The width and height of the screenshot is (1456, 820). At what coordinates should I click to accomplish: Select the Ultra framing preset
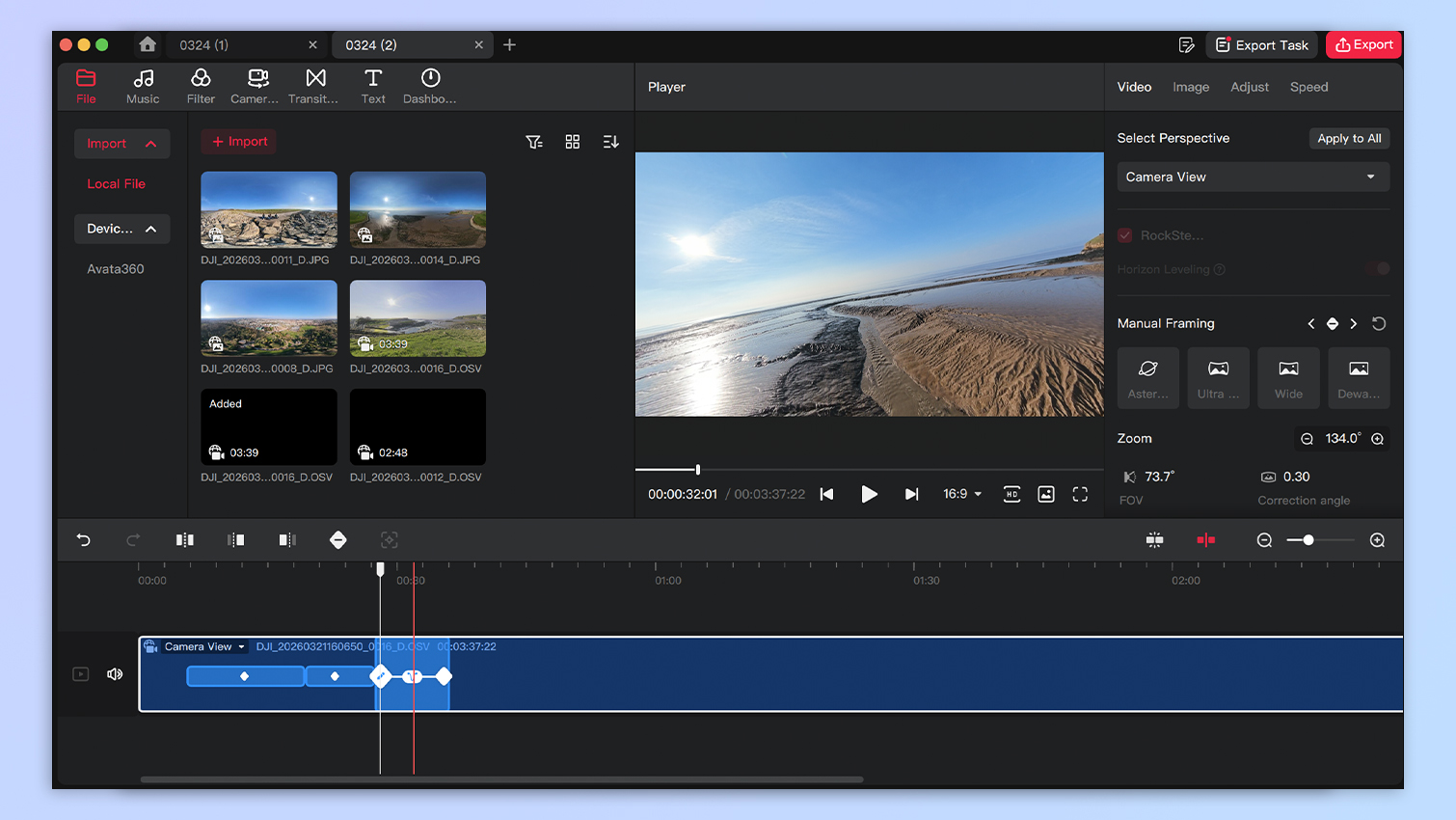[x=1218, y=377]
